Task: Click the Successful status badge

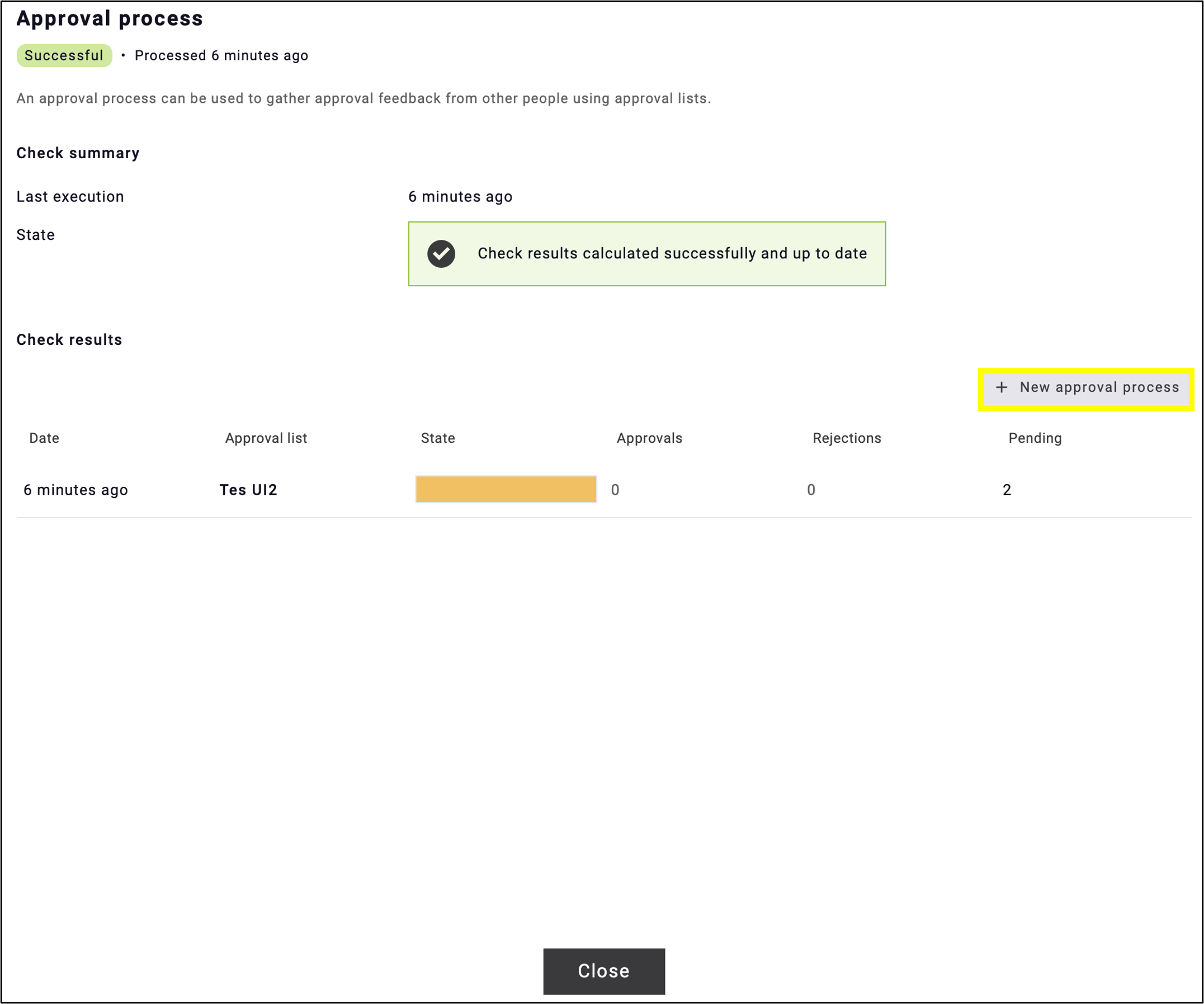Action: click(64, 55)
